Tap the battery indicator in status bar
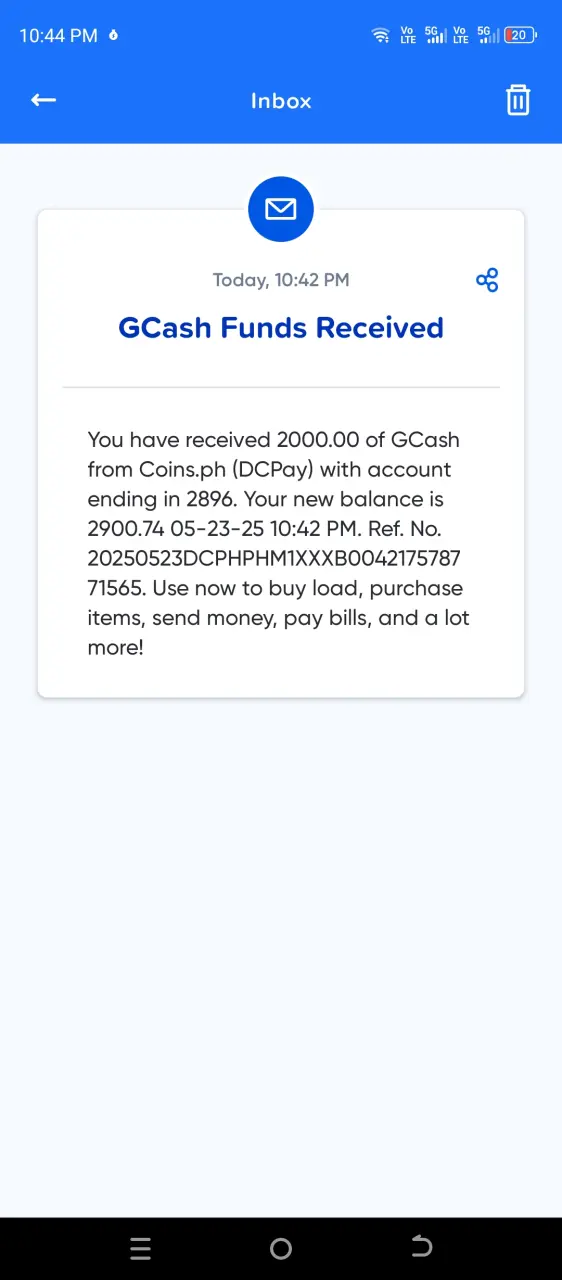 point(521,35)
